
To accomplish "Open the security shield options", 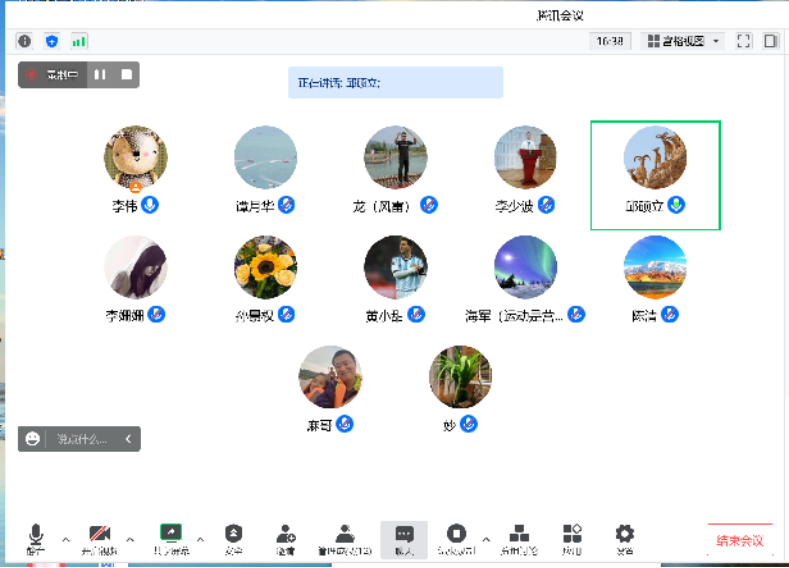I will point(233,538).
